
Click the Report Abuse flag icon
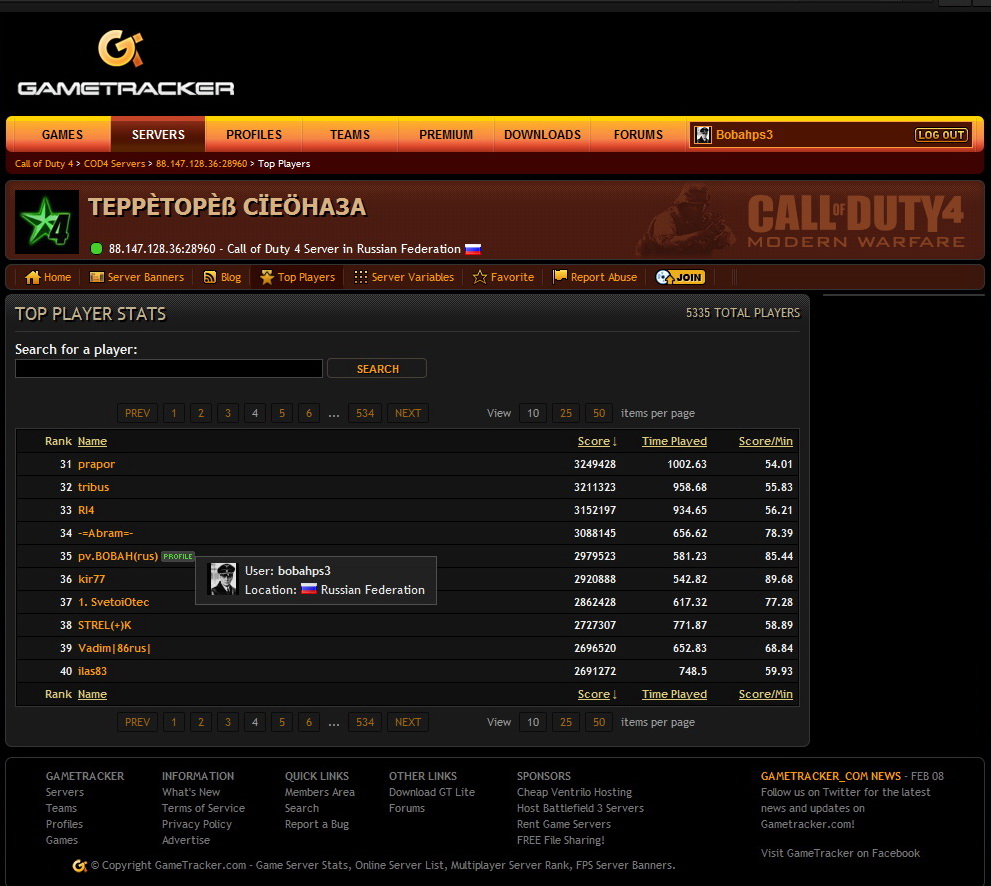click(x=560, y=277)
